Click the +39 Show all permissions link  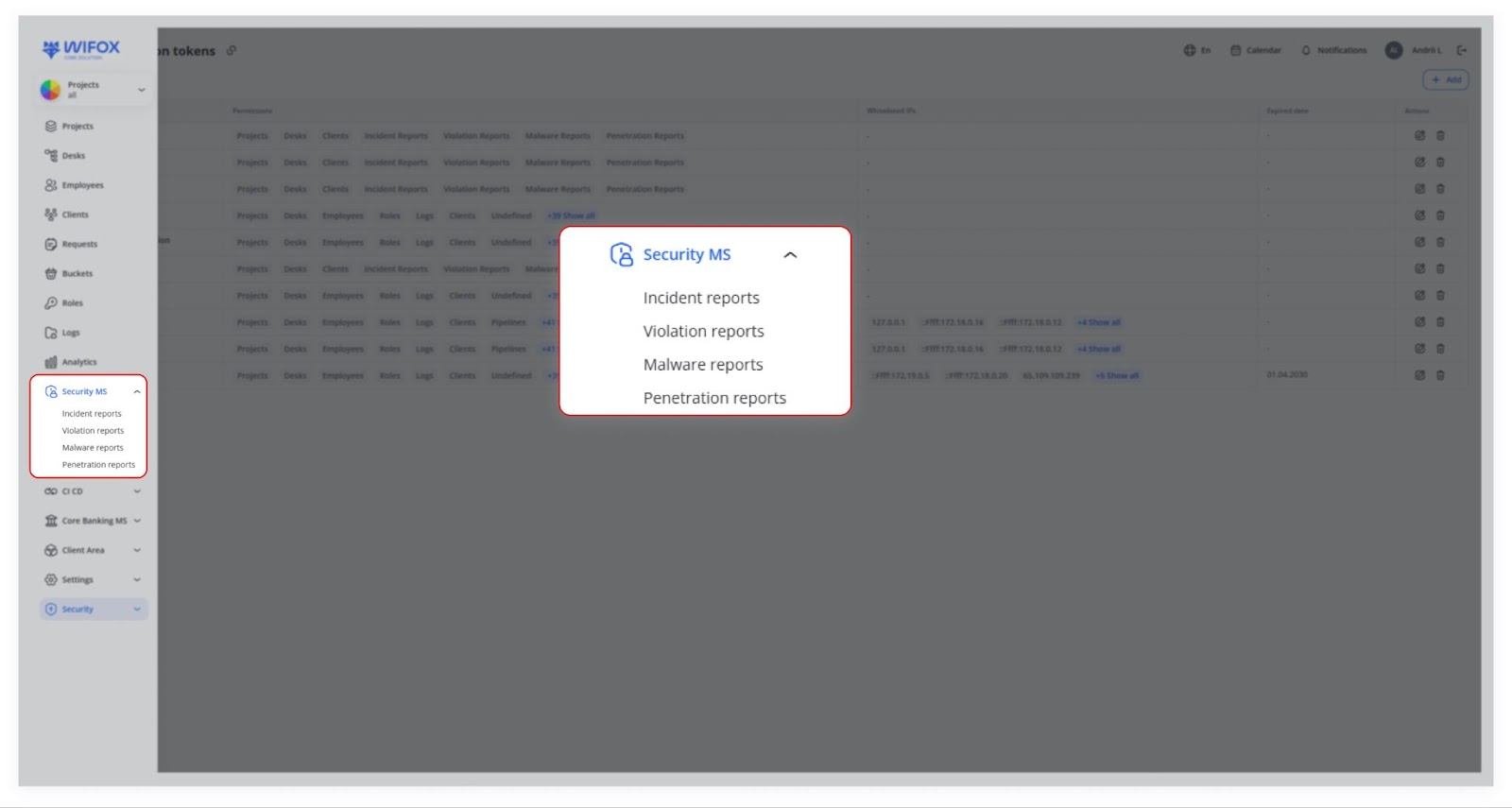click(x=571, y=215)
